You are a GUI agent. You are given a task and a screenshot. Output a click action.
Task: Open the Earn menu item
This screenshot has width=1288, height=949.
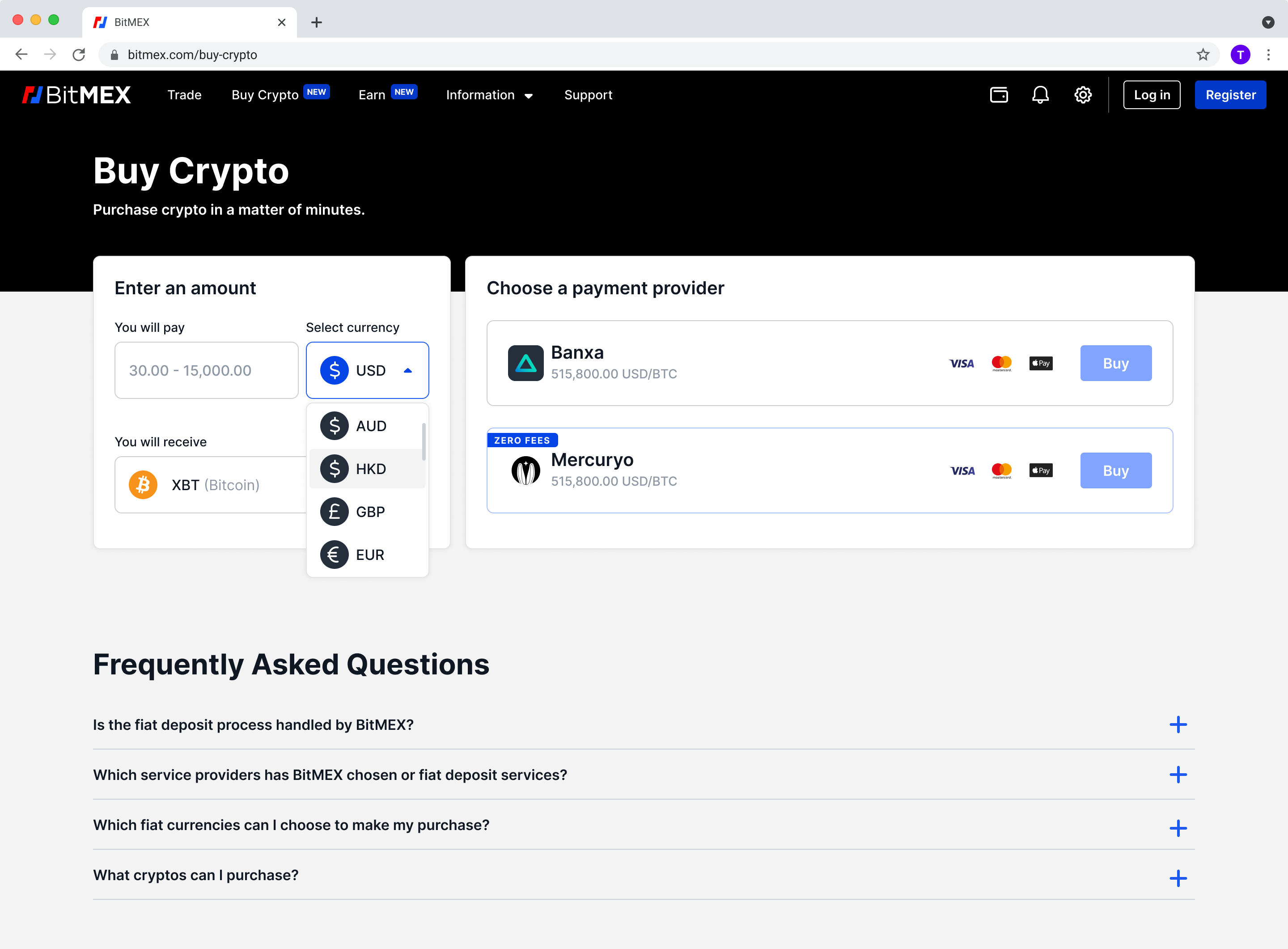372,95
